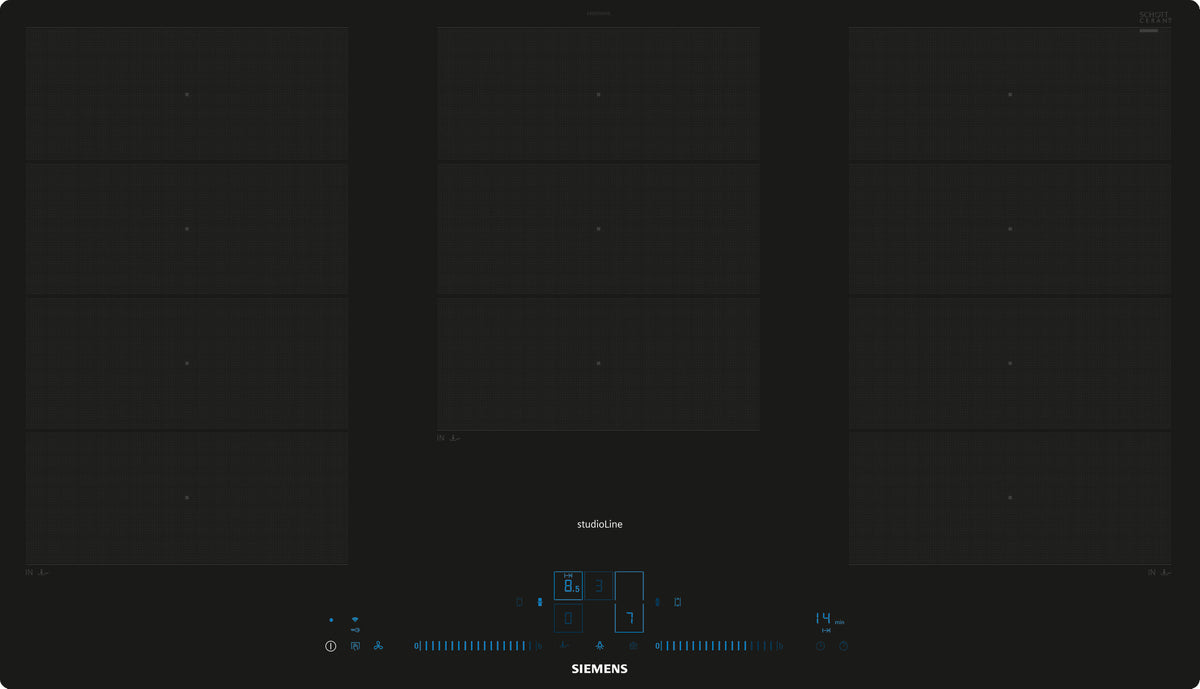Tap the bottom cooking zone in the left column
Screen dimensions: 1200x689
click(187, 497)
